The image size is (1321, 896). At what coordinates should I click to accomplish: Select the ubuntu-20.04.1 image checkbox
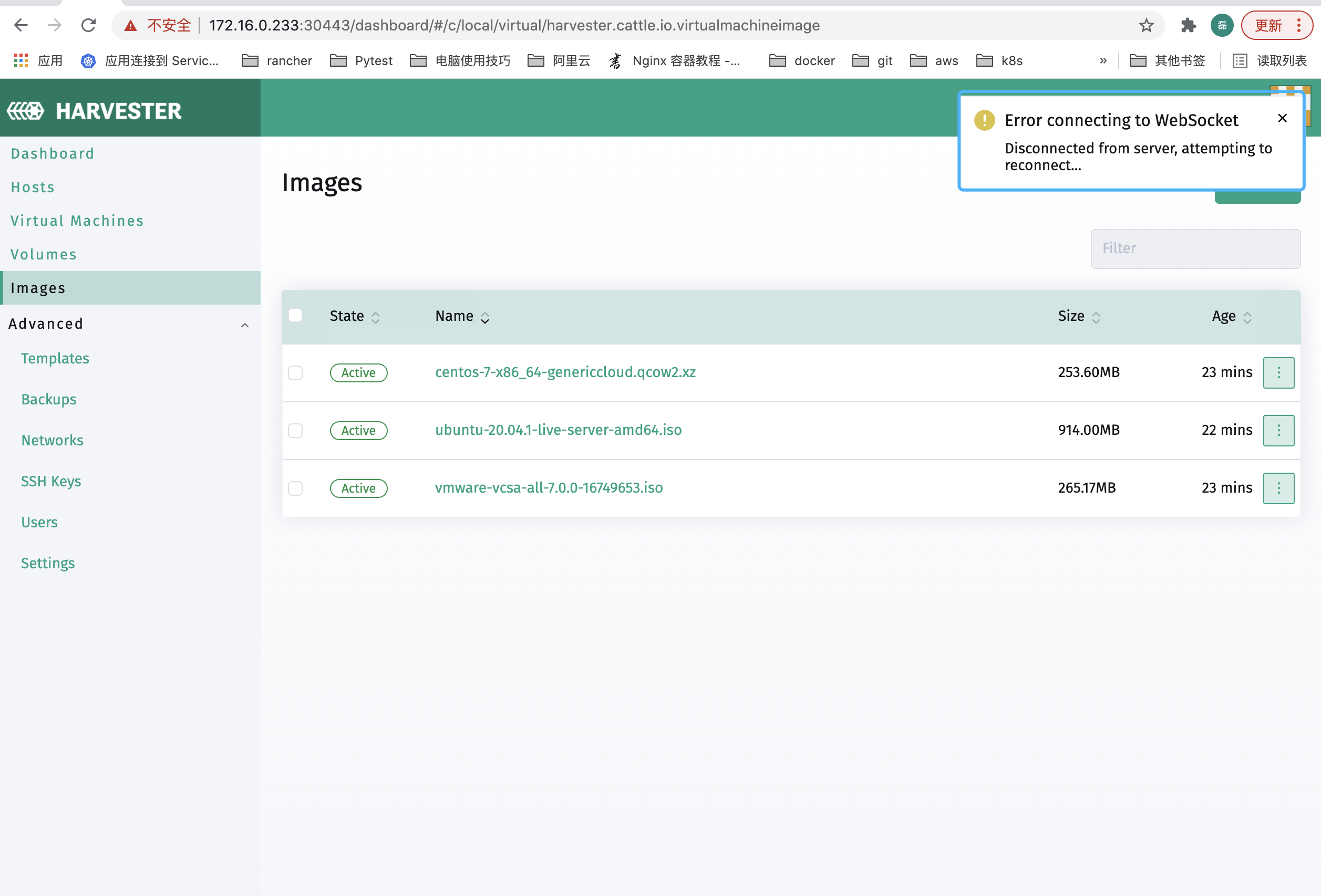tap(296, 431)
